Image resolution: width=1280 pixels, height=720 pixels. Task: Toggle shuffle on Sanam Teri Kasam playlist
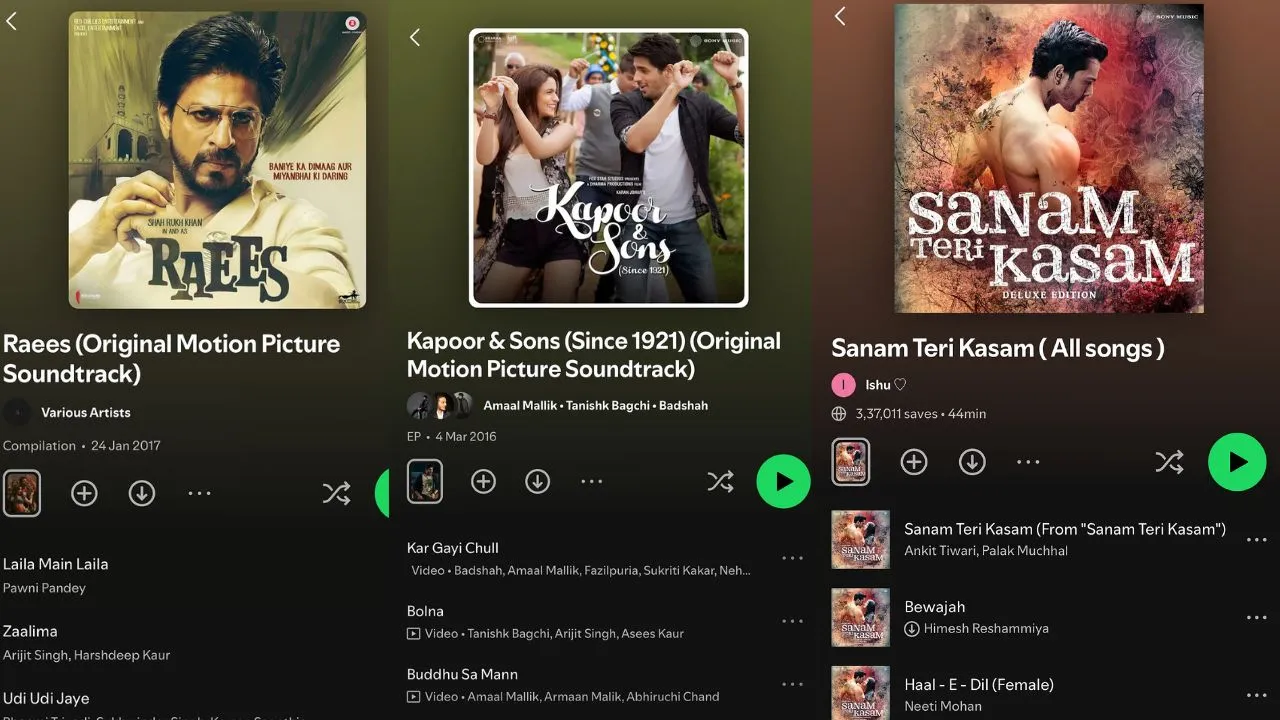click(x=1169, y=462)
